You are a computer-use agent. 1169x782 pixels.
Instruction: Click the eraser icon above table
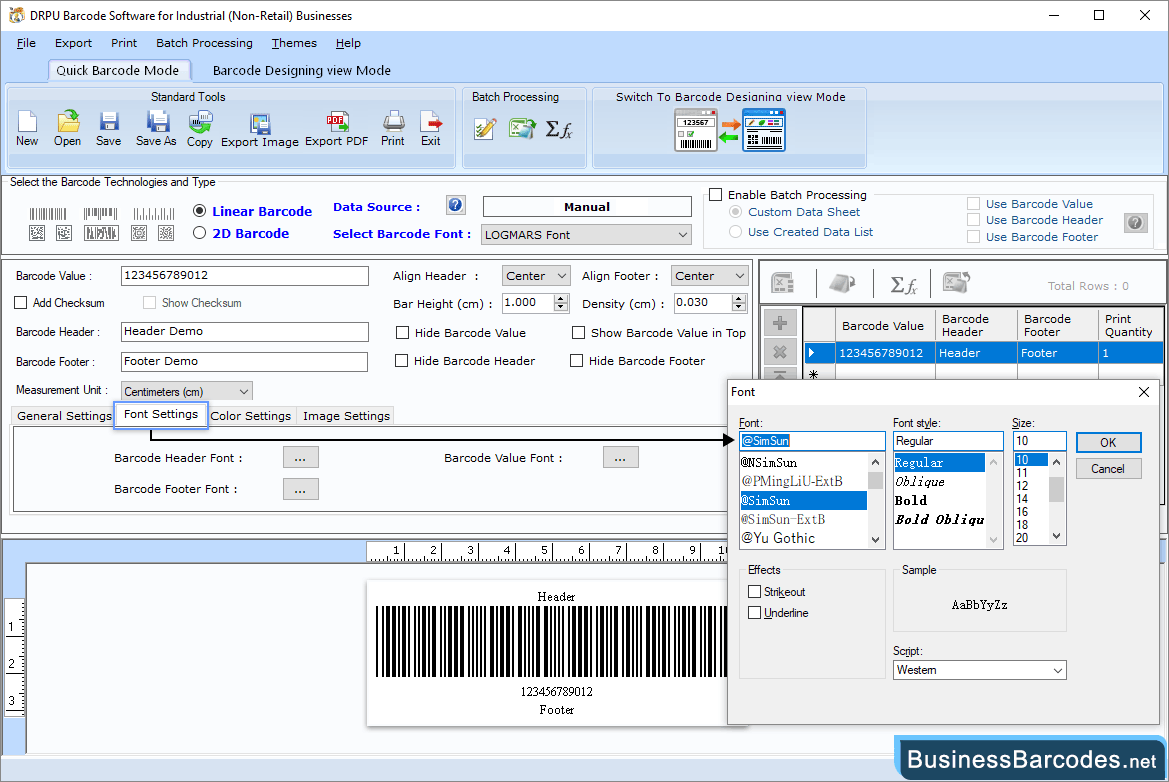(x=842, y=283)
